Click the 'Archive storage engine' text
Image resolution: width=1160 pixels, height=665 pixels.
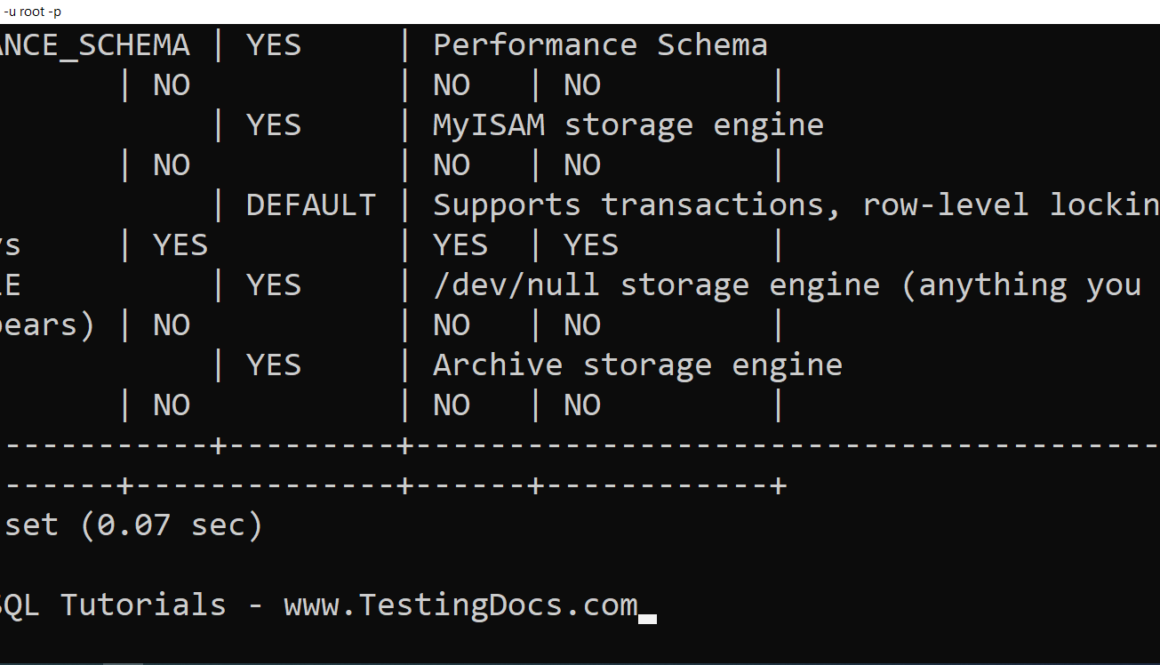[637, 365]
